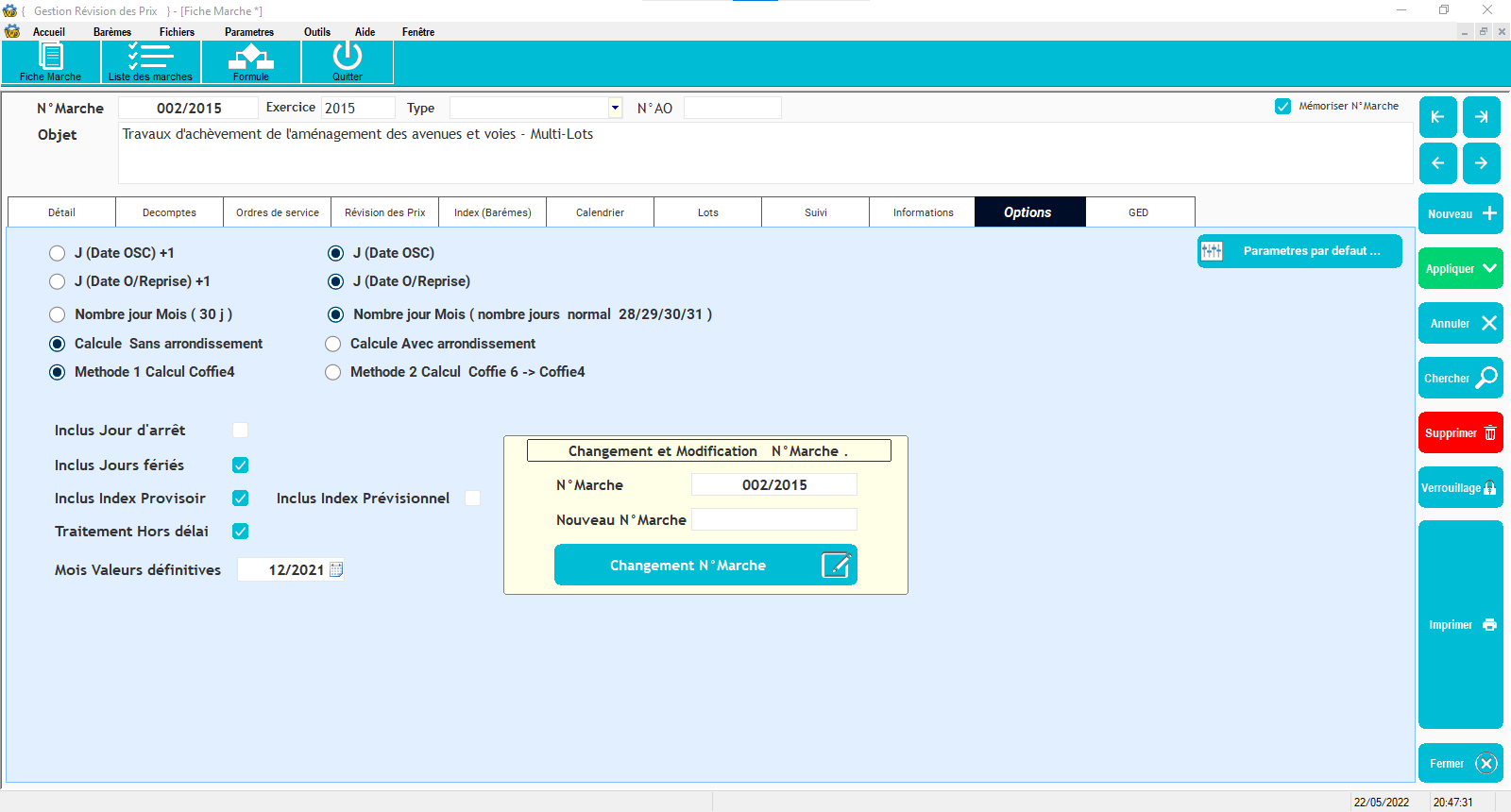Uncheck Mémoriser N°Marche option
1511x812 pixels.
pyautogui.click(x=1282, y=107)
